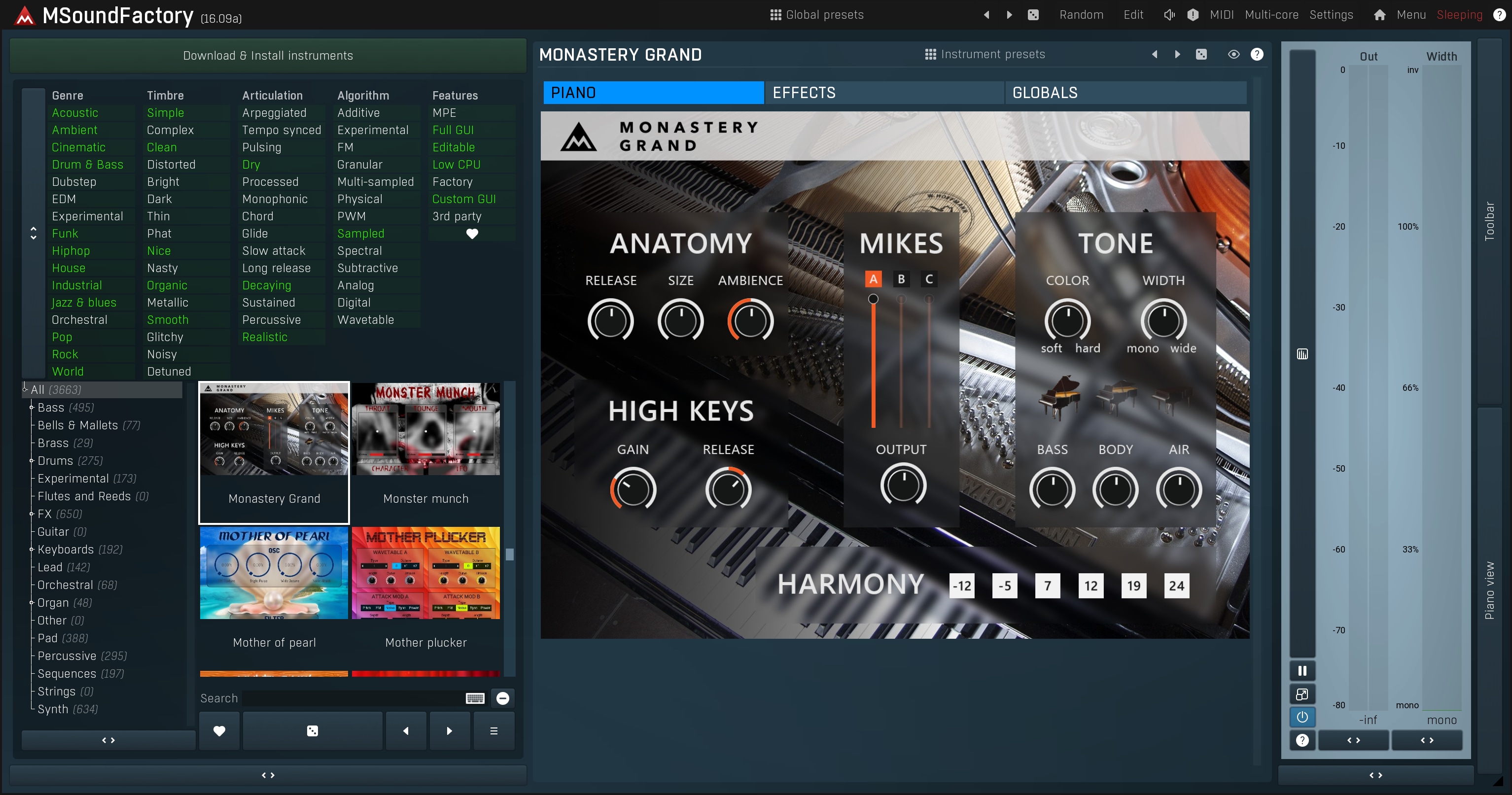
Task: Toggle the meter power button
Action: click(1302, 717)
